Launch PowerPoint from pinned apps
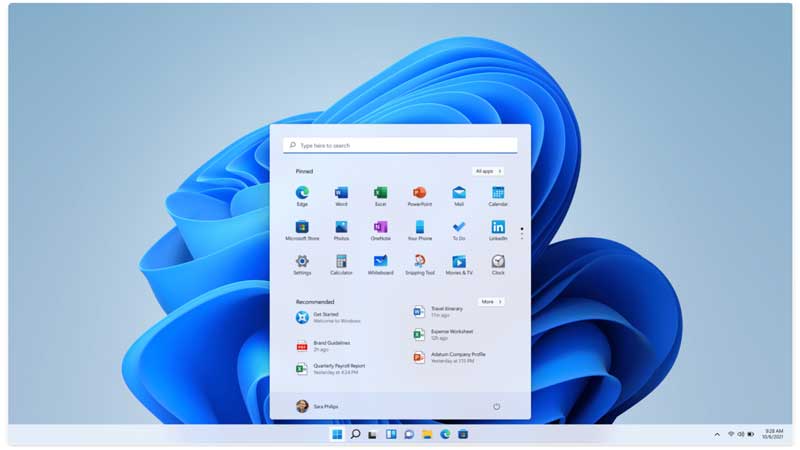800x450 pixels. (x=419, y=196)
